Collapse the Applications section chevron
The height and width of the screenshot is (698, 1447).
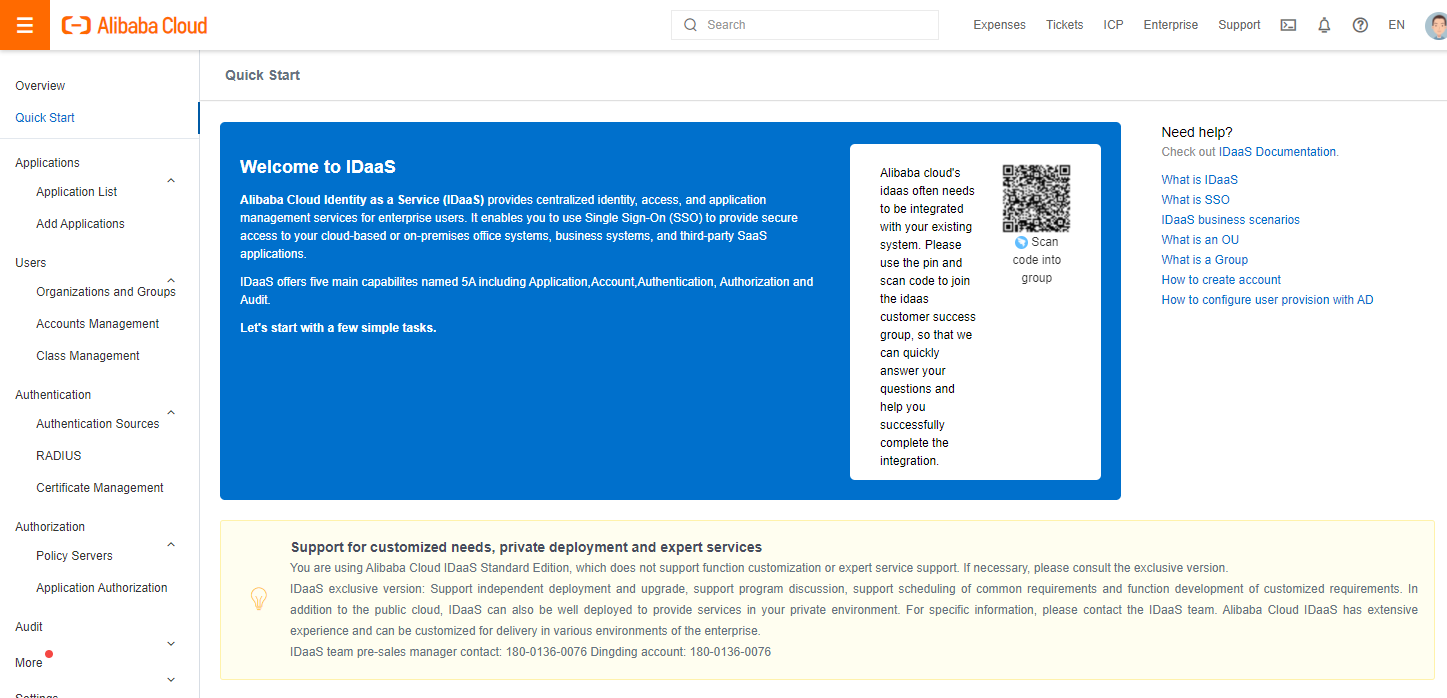171,181
